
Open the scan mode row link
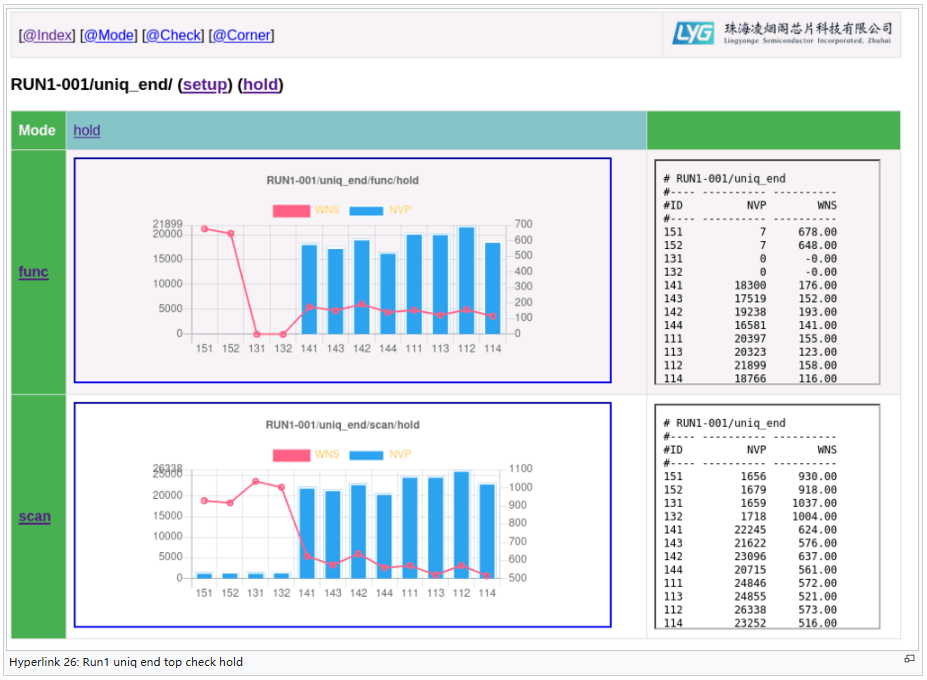34,517
